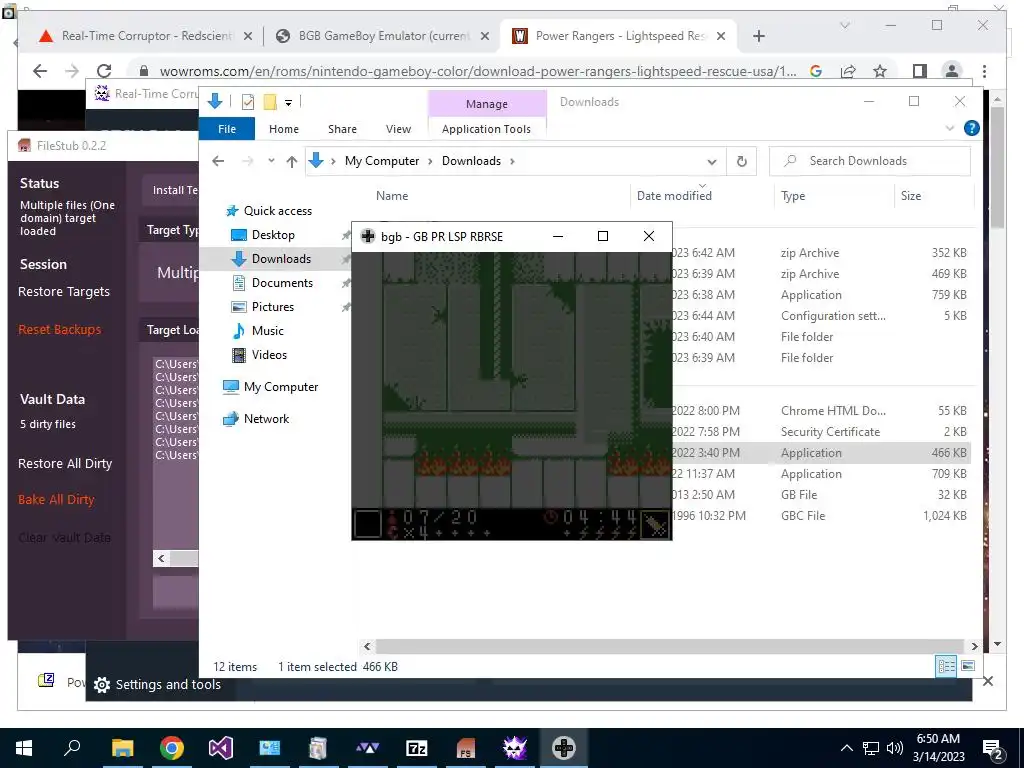1024x768 pixels.
Task: Open the Explorer File menu
Action: pos(227,129)
